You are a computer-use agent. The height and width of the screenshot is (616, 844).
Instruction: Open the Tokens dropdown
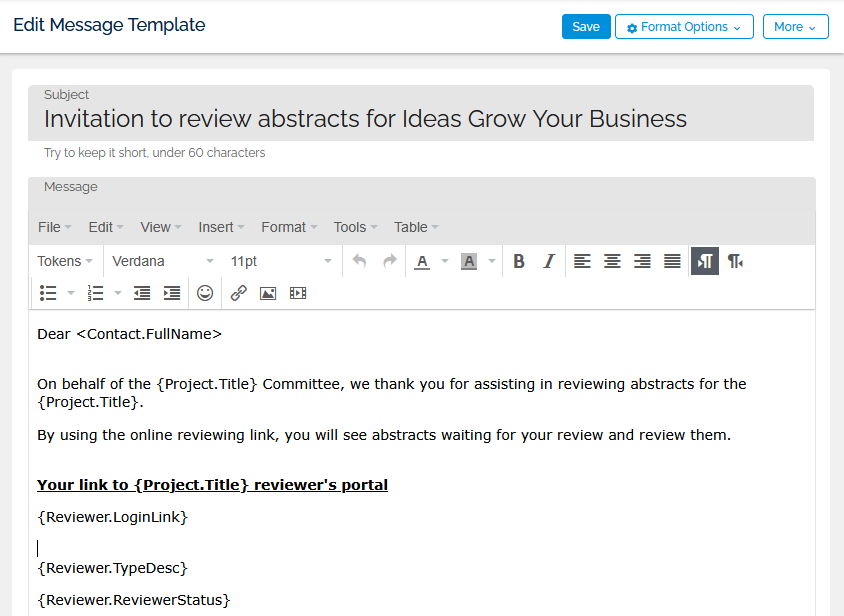tap(65, 261)
